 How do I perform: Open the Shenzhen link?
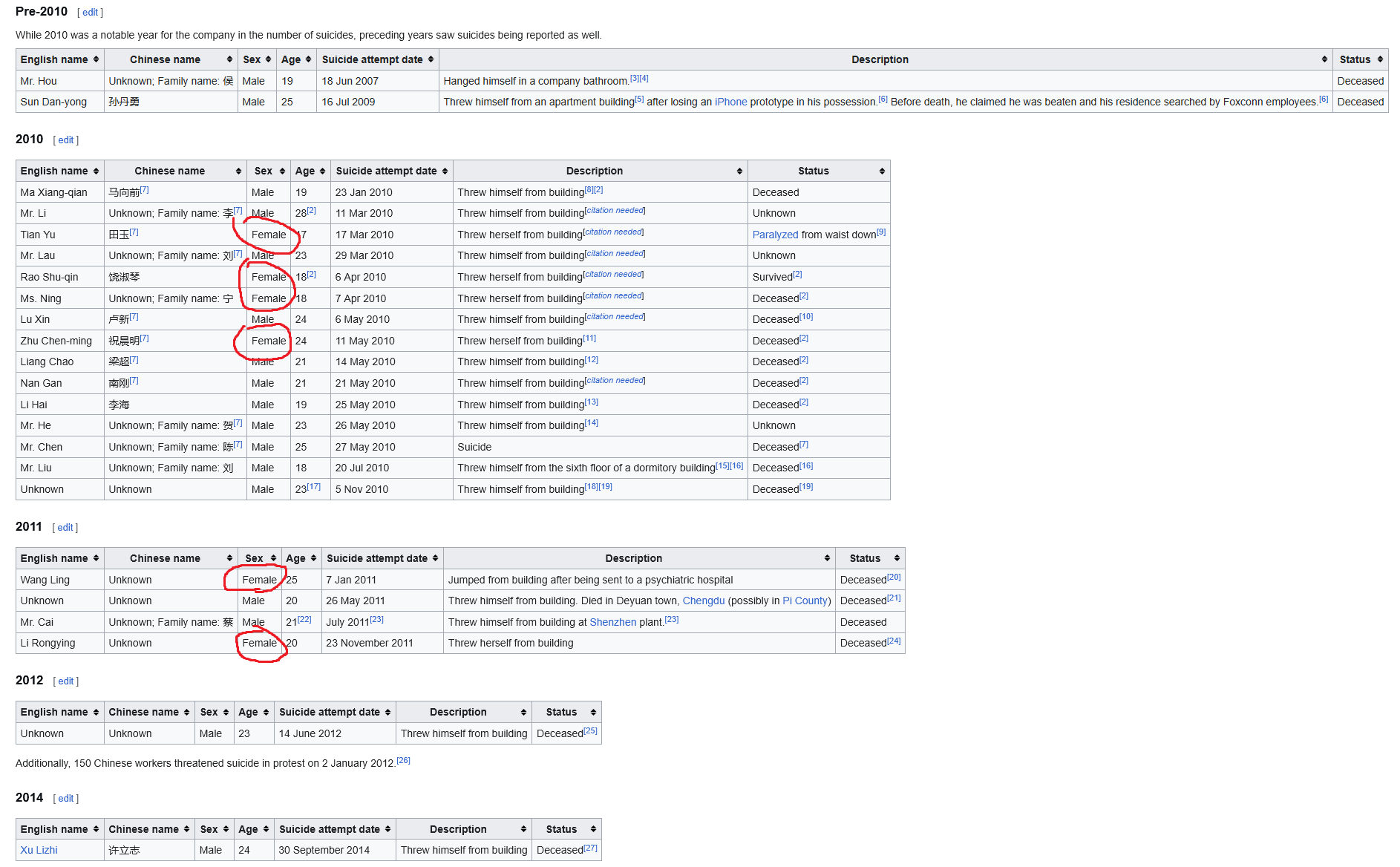tap(612, 622)
